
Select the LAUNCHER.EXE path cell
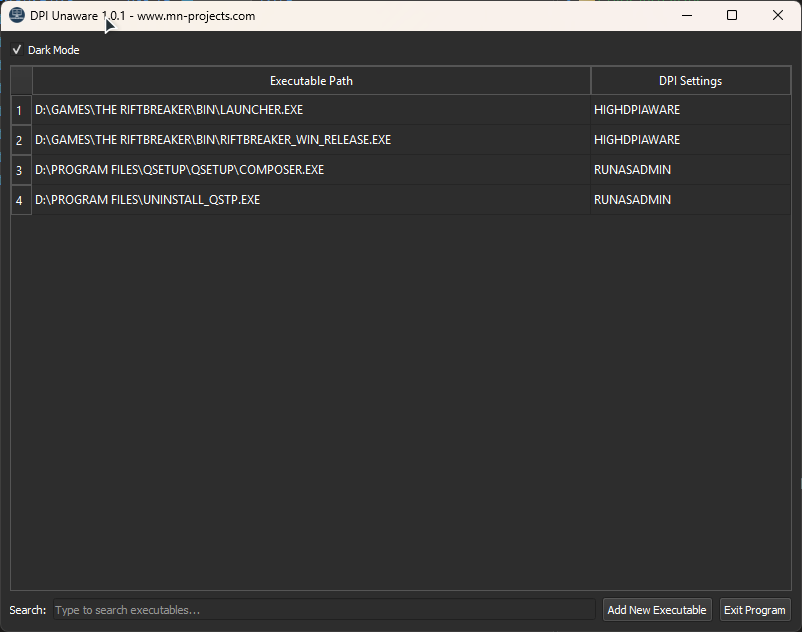pos(311,110)
